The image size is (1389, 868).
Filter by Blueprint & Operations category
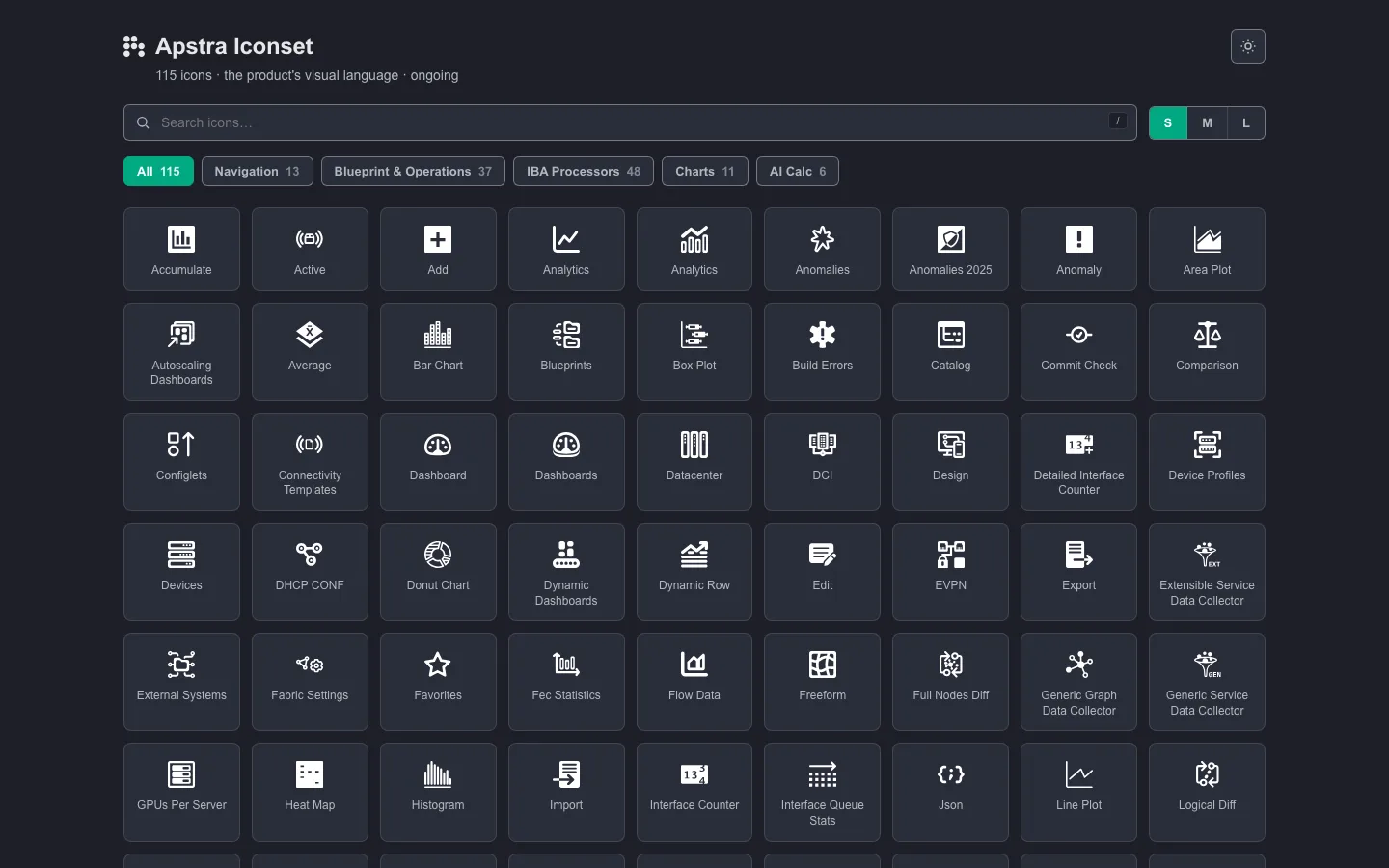pyautogui.click(x=413, y=171)
